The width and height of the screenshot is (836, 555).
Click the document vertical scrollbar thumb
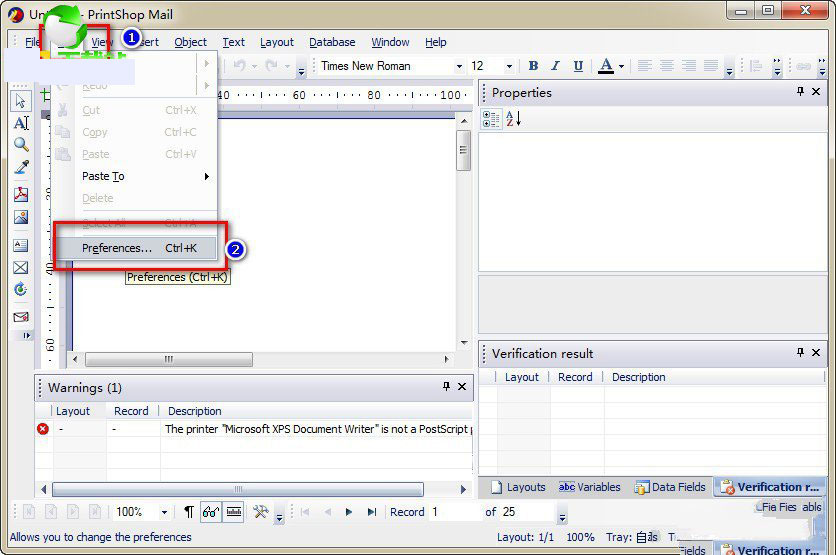463,150
